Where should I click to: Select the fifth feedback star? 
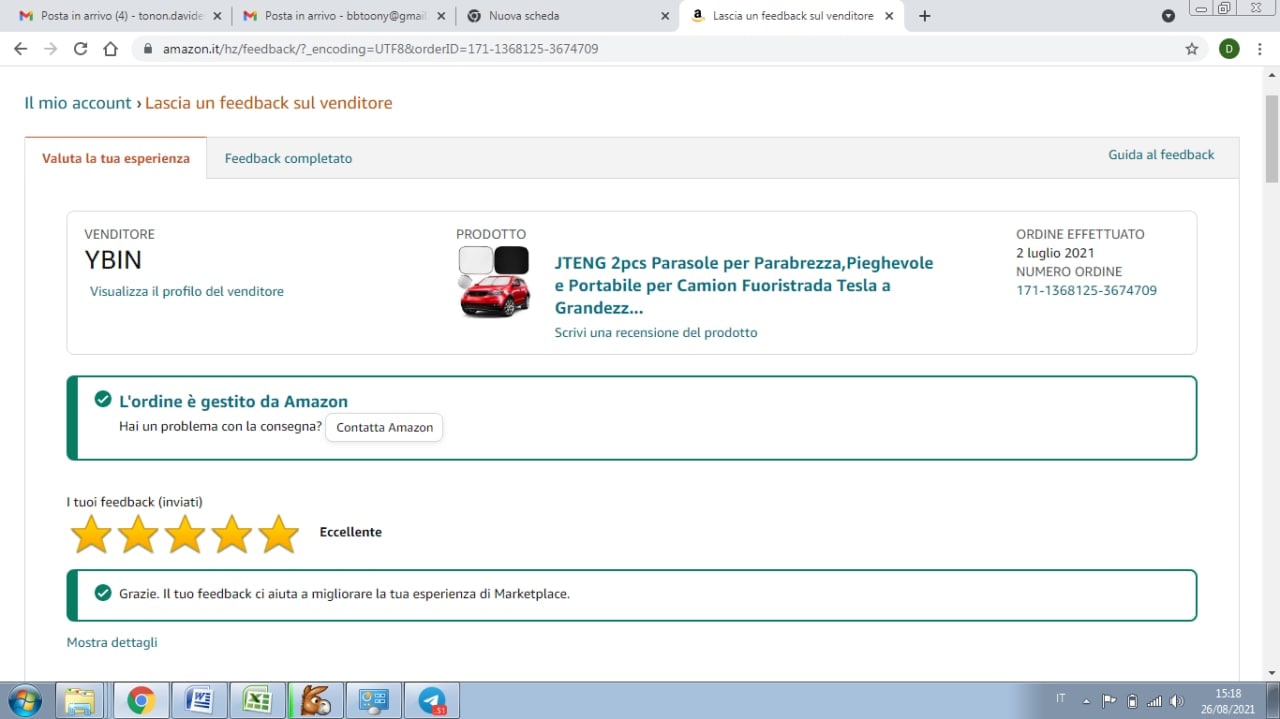pos(279,534)
